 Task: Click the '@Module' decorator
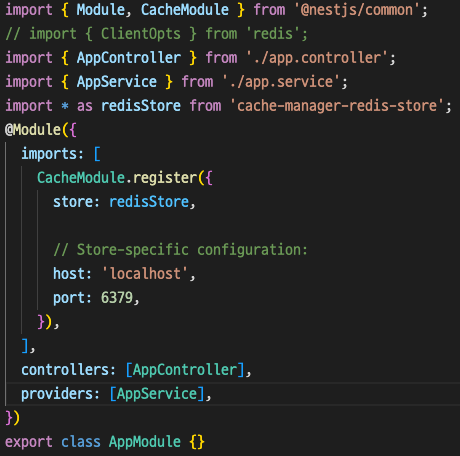point(33,130)
